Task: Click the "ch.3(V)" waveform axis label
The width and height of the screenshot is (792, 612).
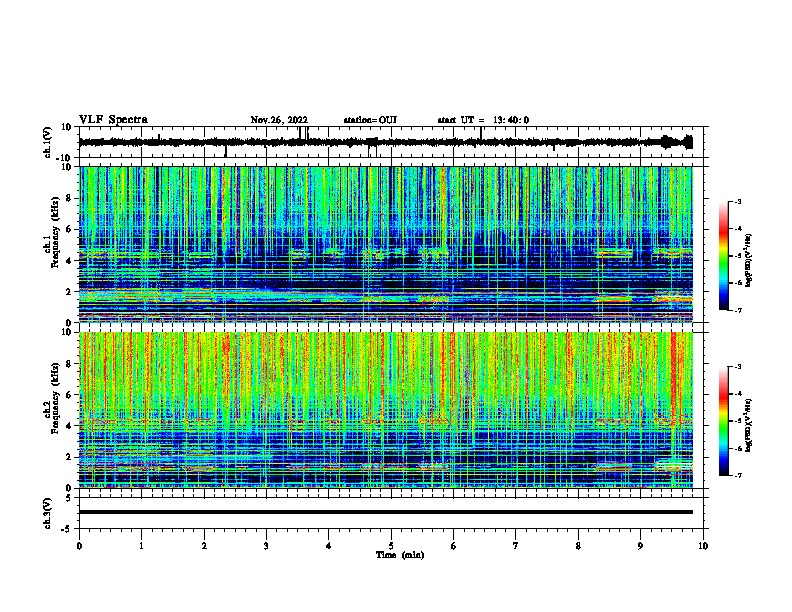Action: 48,513
